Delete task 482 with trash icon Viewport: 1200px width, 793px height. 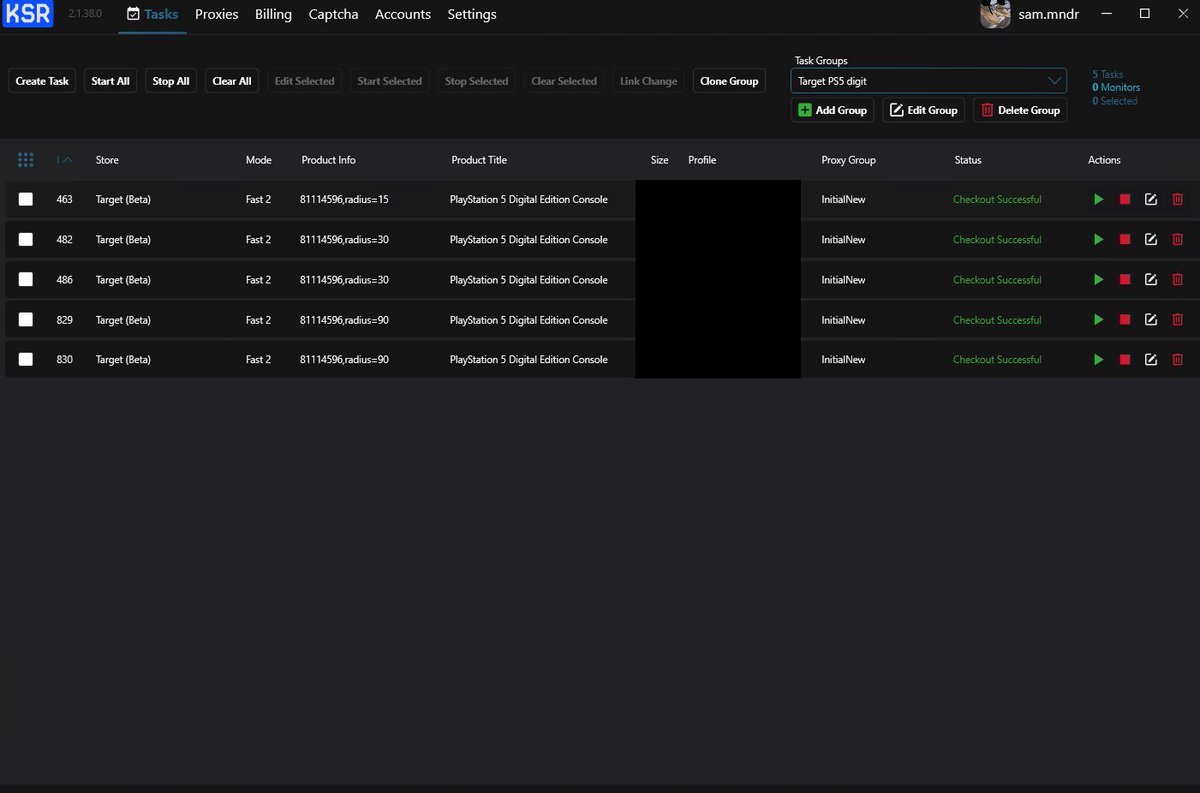(1177, 240)
